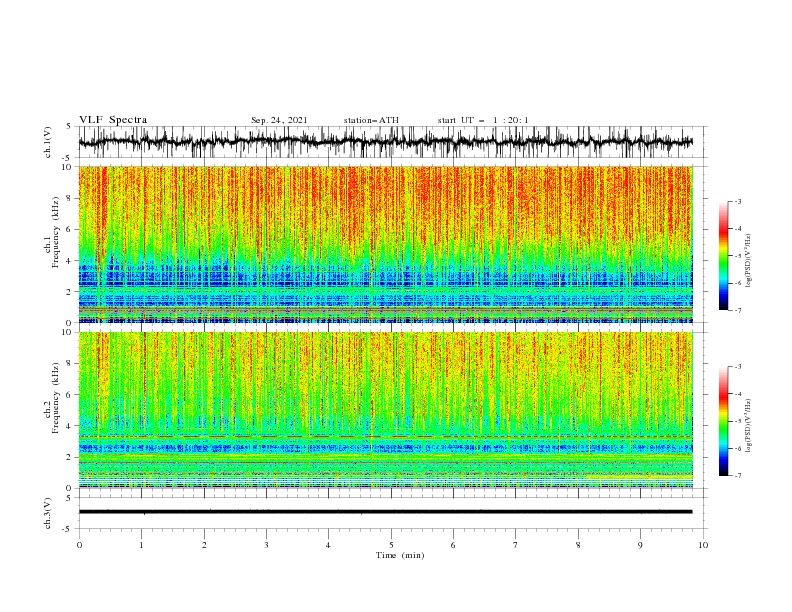Image resolution: width=792 pixels, height=612 pixels.
Task: Click the "-6" label on lower colorbar
Action: click(737, 448)
